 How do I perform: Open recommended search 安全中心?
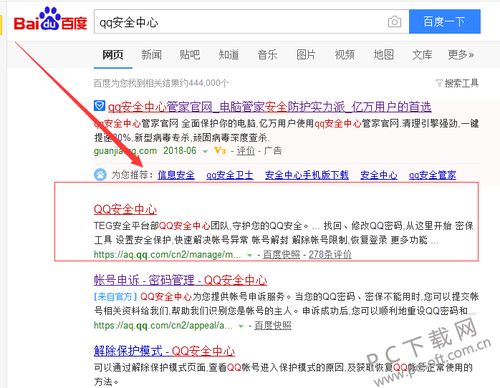pos(379,175)
